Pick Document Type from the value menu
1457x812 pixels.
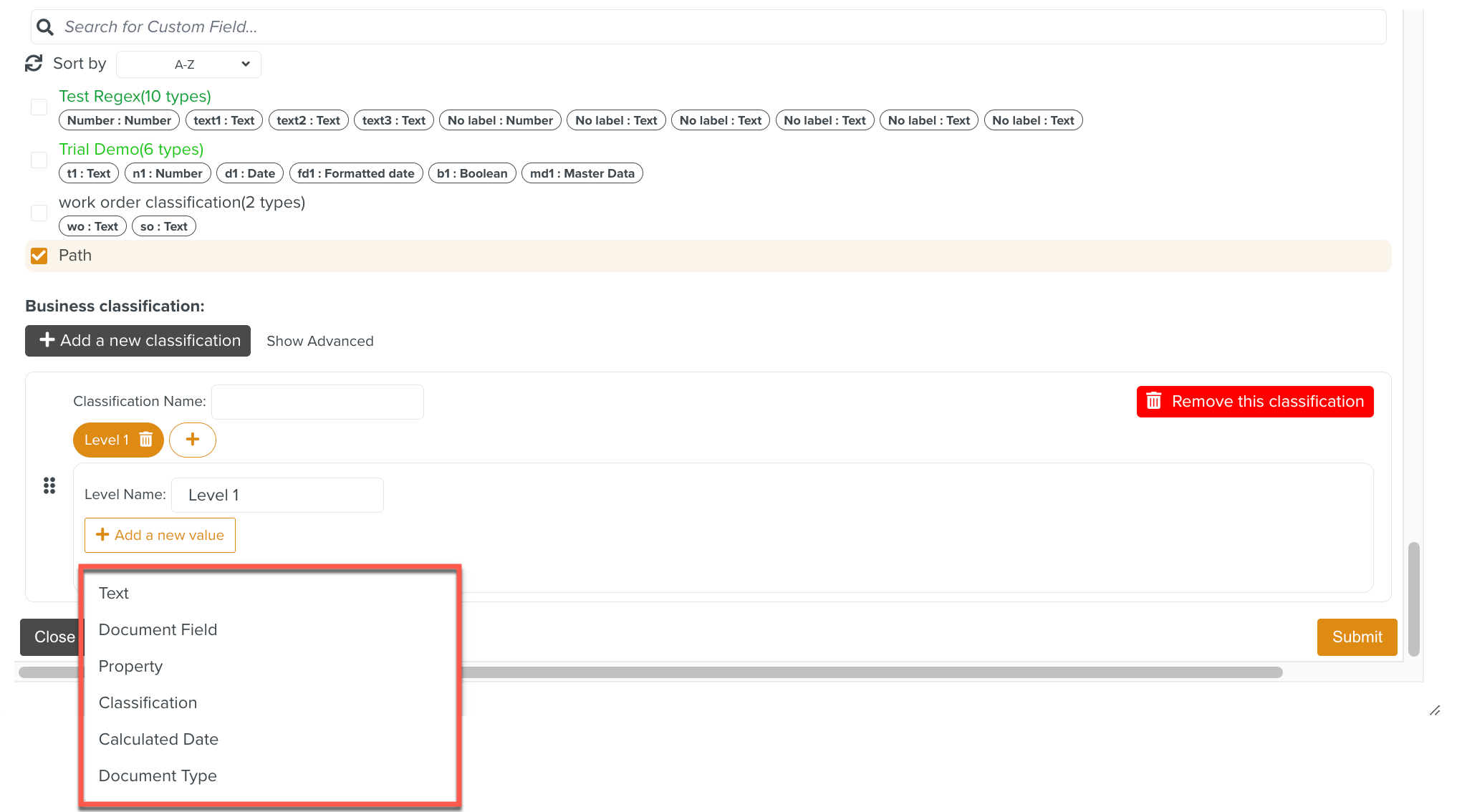[158, 775]
